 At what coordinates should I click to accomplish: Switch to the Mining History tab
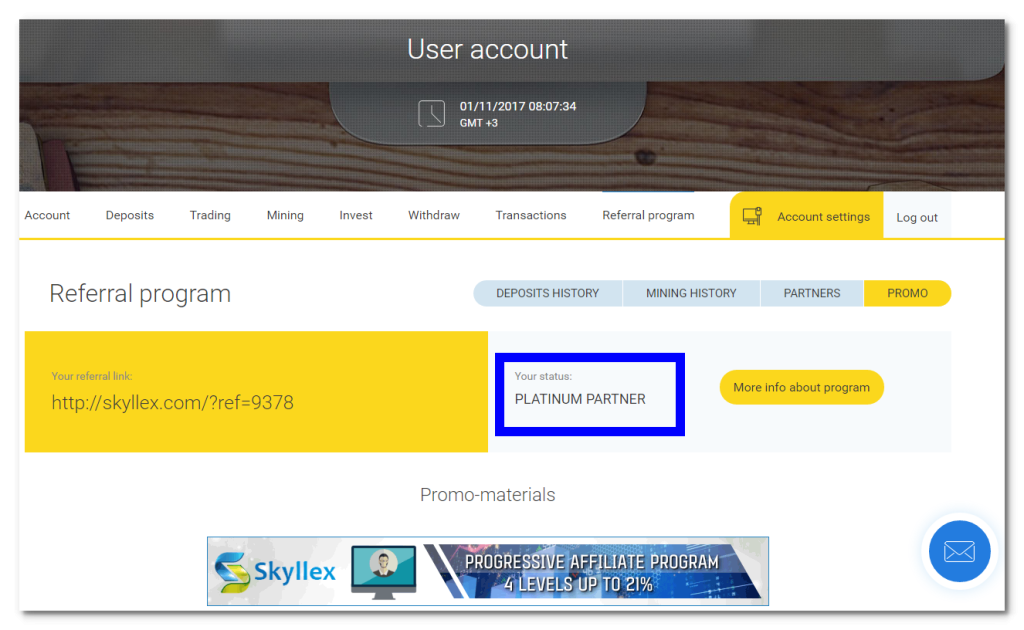(692, 293)
